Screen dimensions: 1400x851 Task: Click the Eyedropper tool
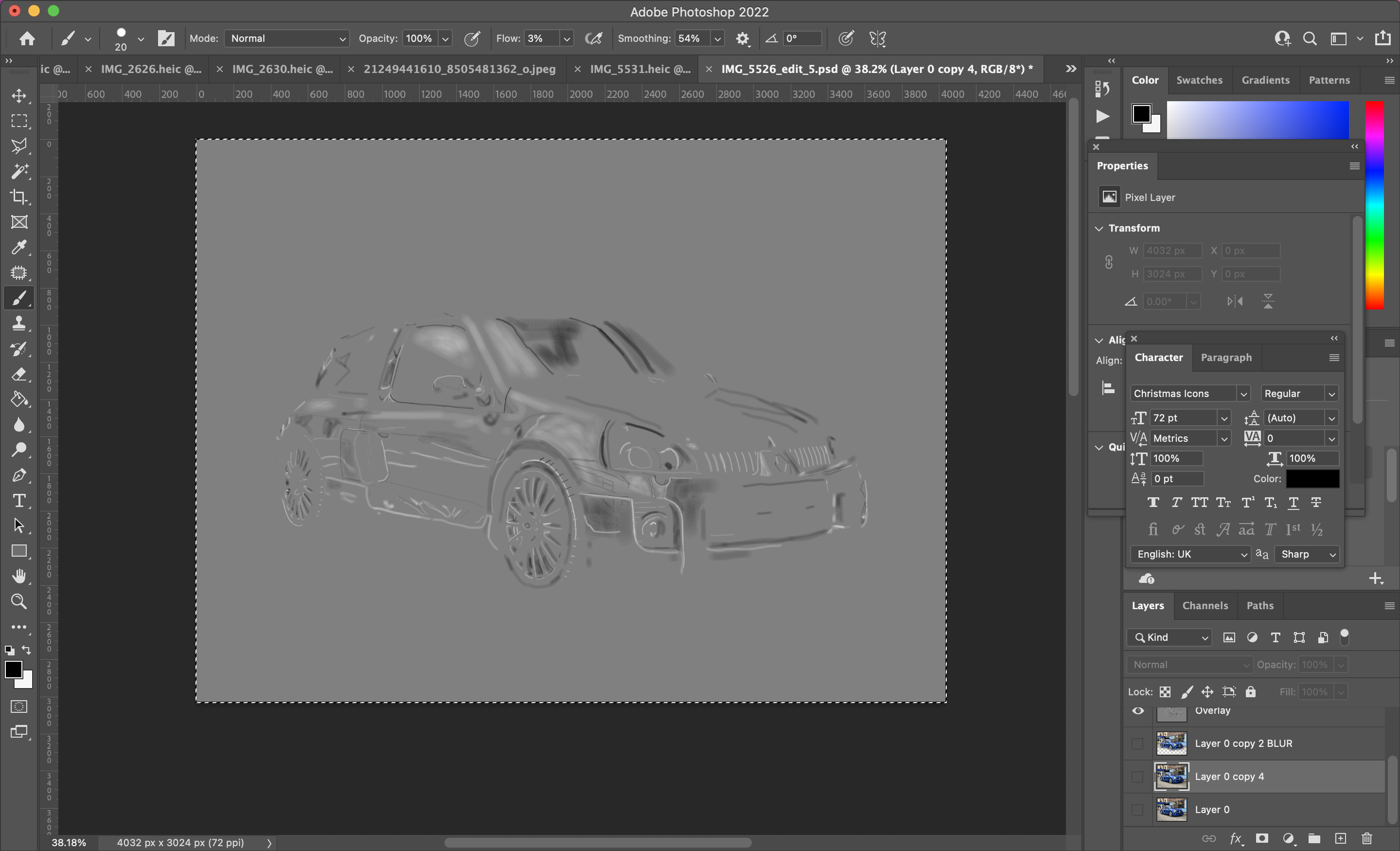pos(19,247)
